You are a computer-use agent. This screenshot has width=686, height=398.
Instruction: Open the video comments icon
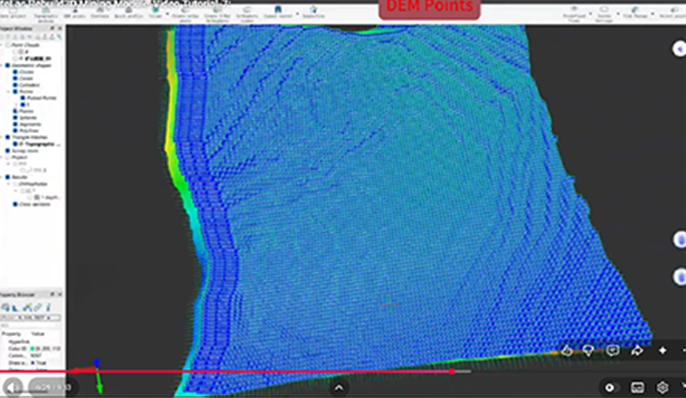click(x=612, y=350)
